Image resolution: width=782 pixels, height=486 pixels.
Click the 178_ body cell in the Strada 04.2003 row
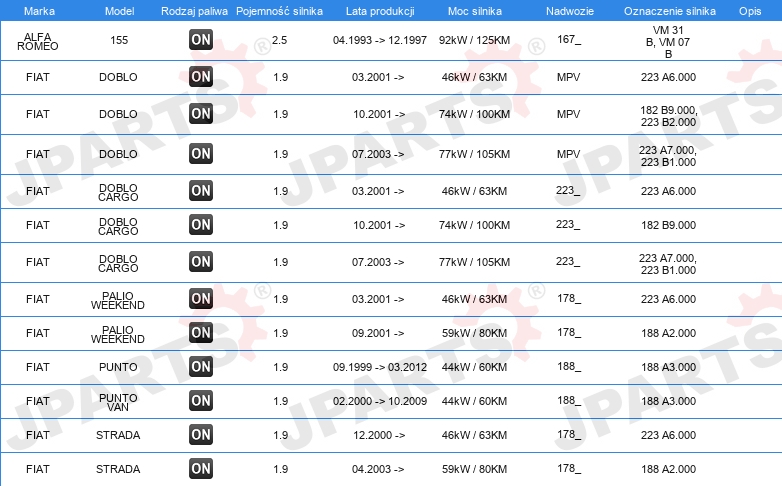(x=569, y=468)
